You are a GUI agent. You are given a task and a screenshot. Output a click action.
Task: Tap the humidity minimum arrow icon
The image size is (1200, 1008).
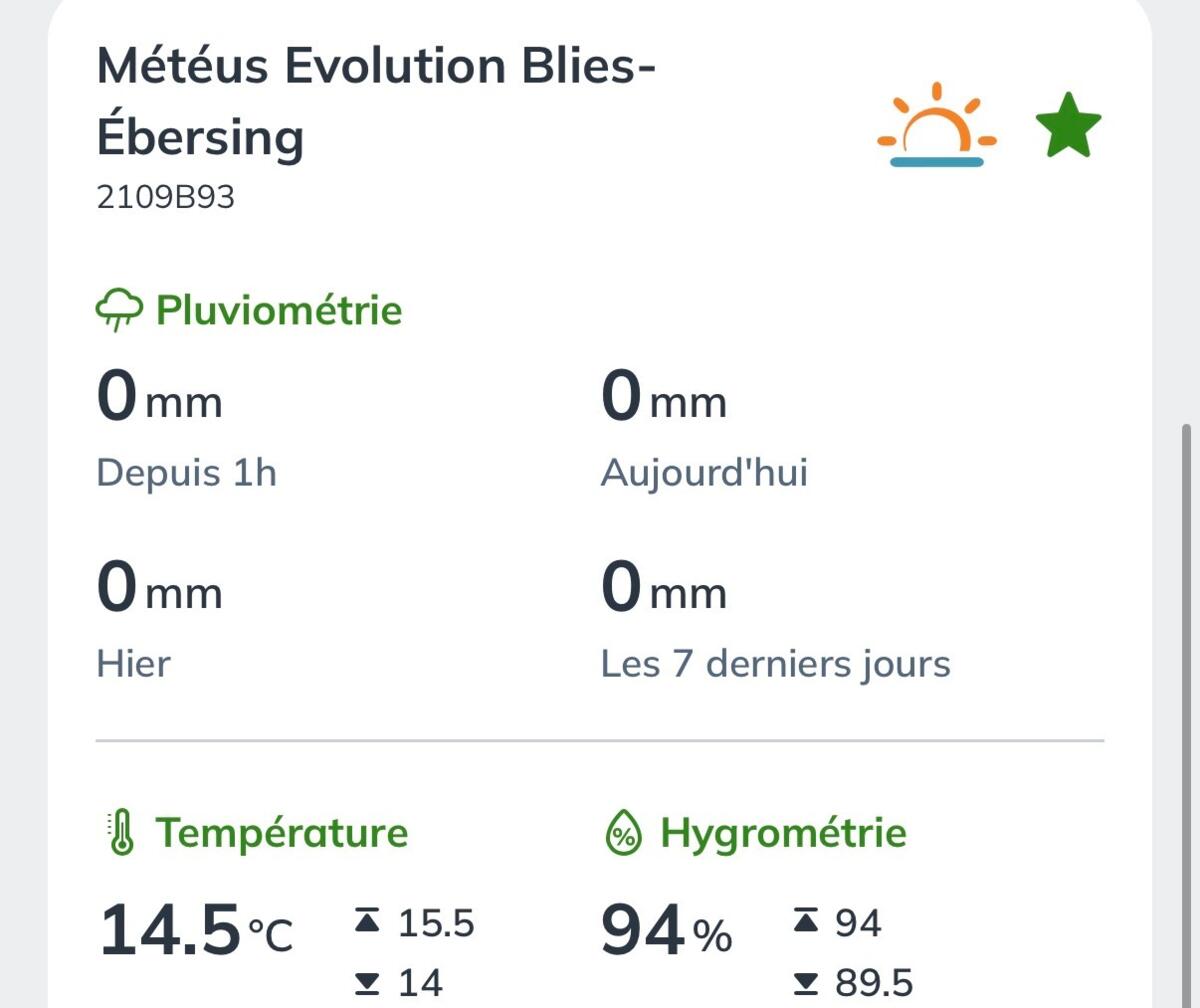pos(805,982)
